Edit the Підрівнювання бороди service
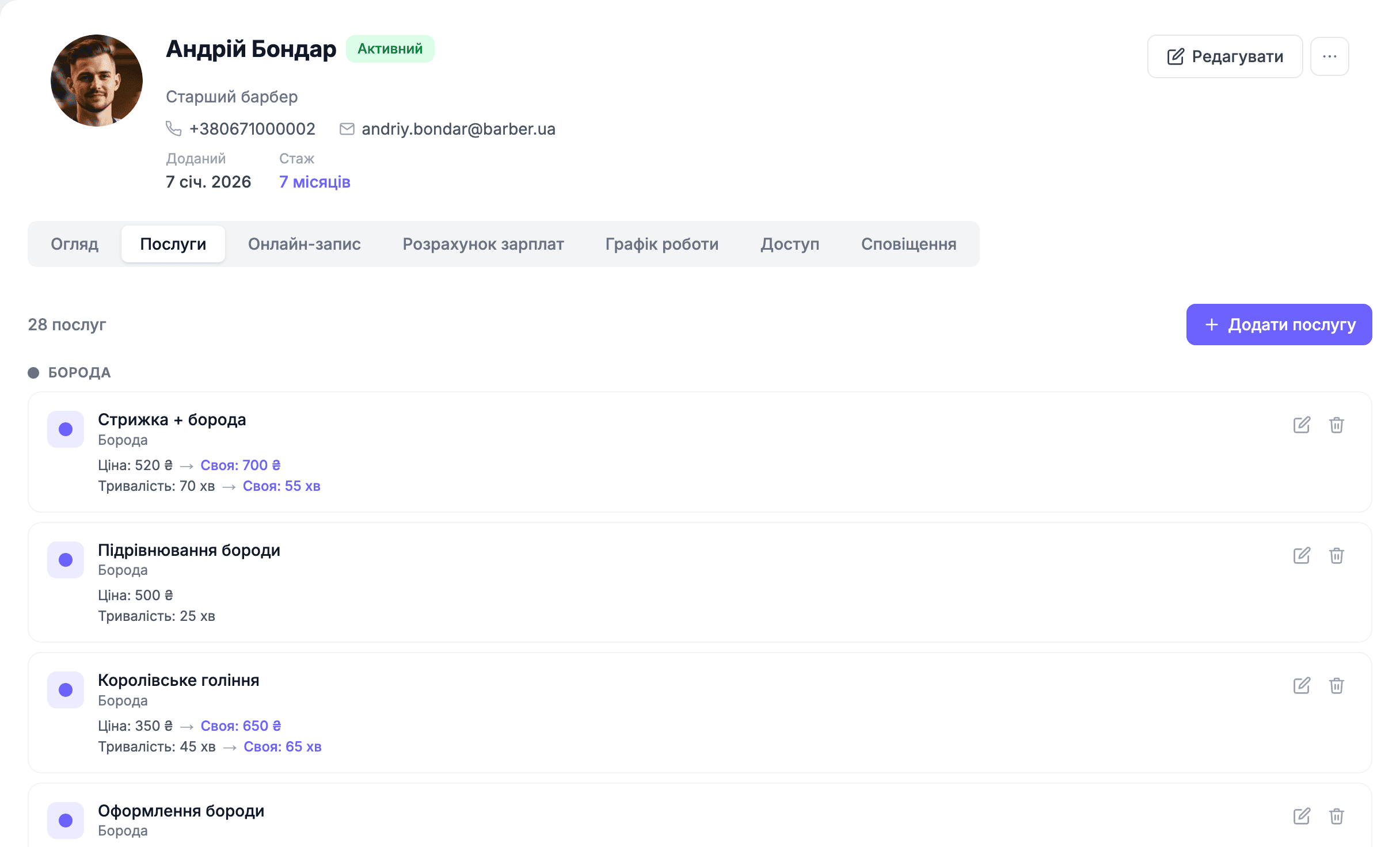Viewport: 1400px width, 847px height. (x=1302, y=556)
